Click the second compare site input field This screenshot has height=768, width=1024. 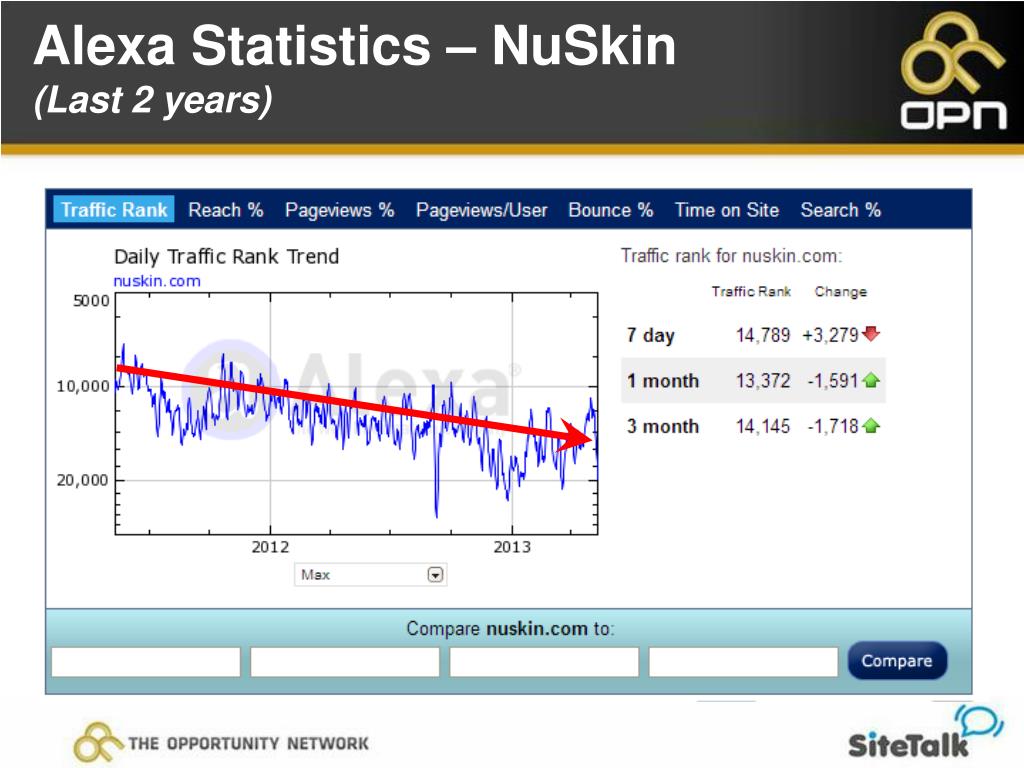coord(345,662)
